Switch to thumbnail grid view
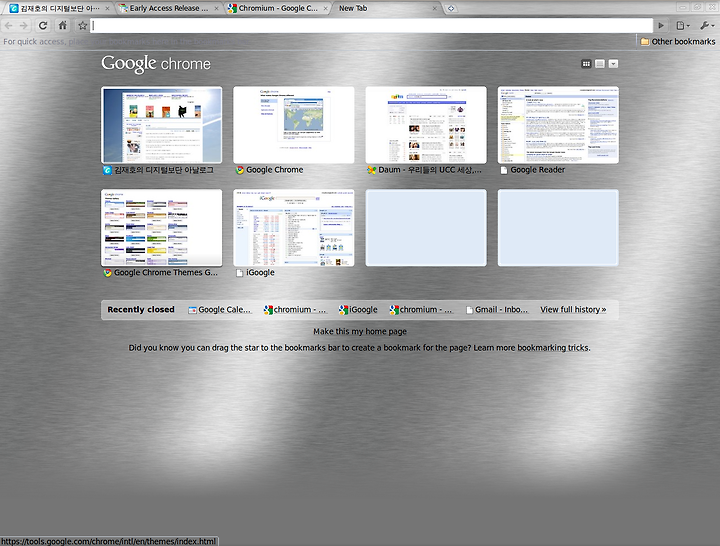This screenshot has height=546, width=720. click(x=586, y=64)
